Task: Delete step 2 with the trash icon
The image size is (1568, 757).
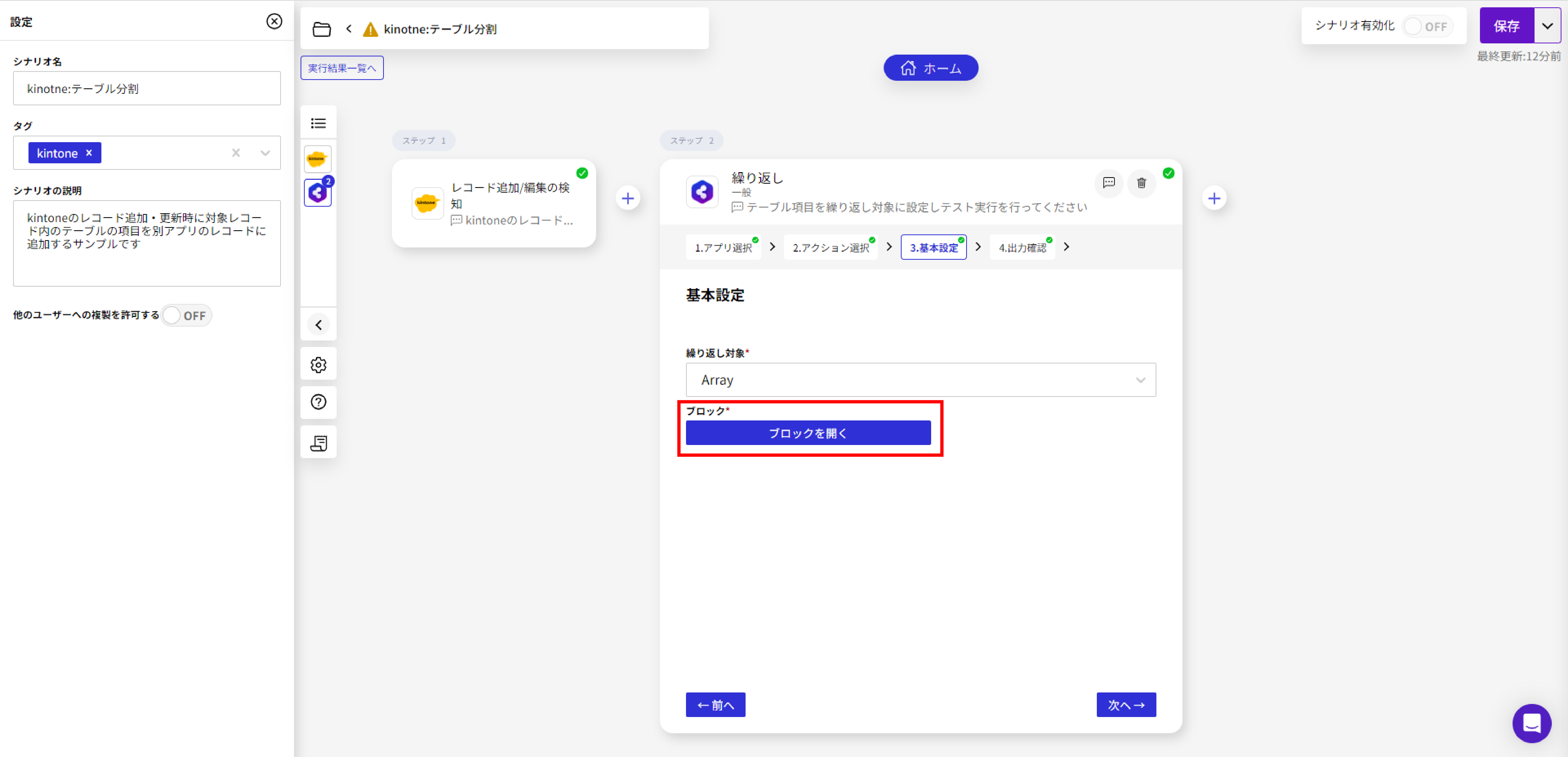Action: (x=1141, y=183)
